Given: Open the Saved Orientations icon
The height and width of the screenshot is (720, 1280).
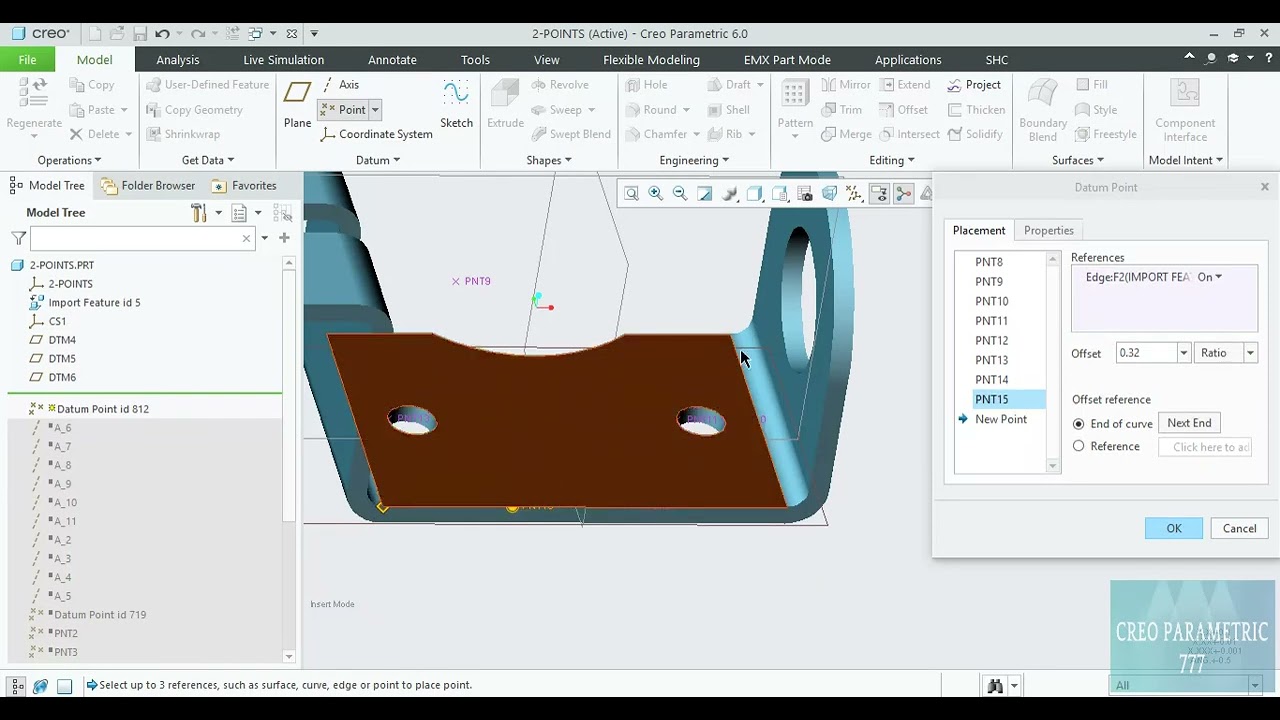Looking at the screenshot, I should coord(780,194).
